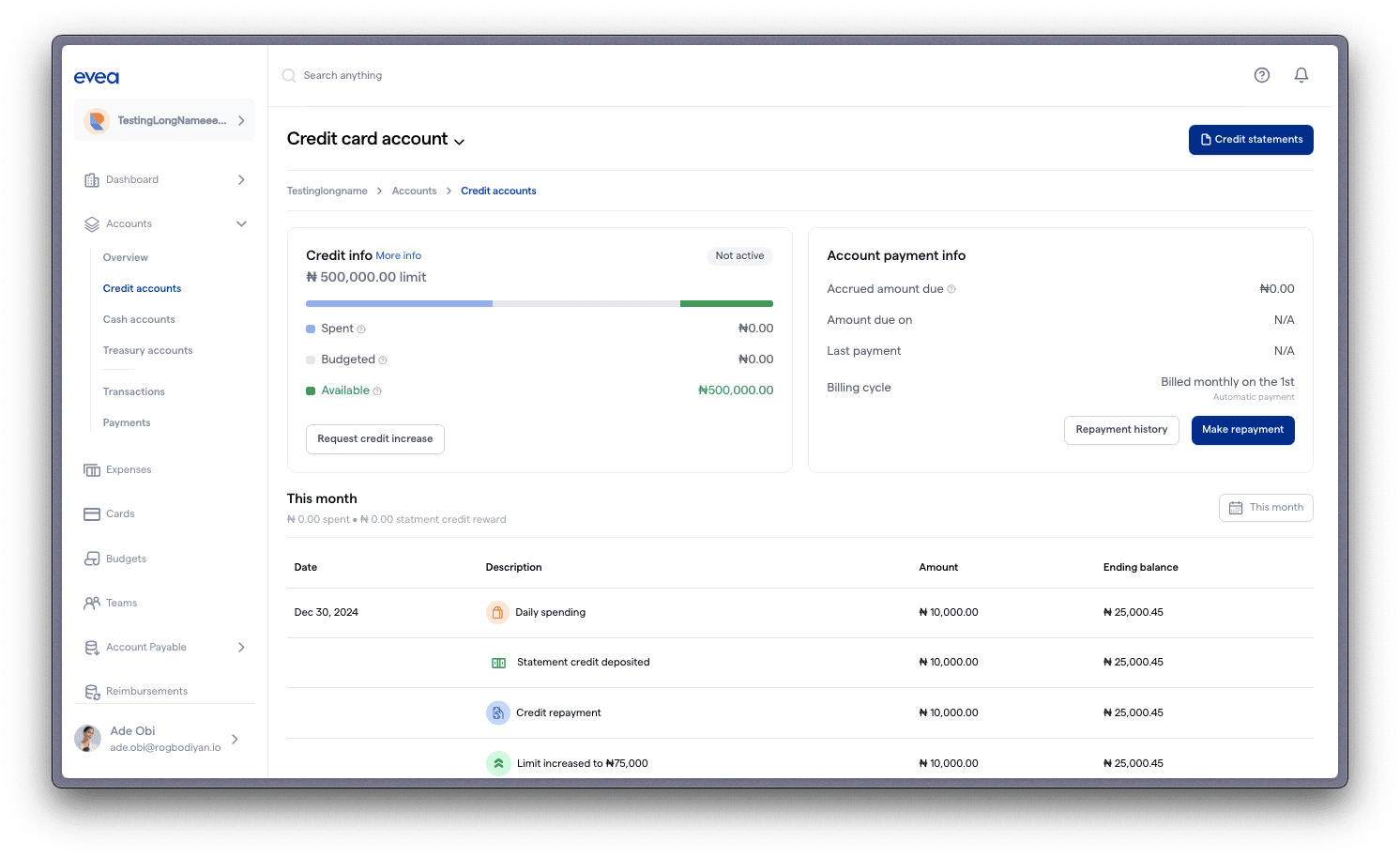Image resolution: width=1400 pixels, height=857 pixels.
Task: Click the info tooltip next to Spent
Action: 359,329
